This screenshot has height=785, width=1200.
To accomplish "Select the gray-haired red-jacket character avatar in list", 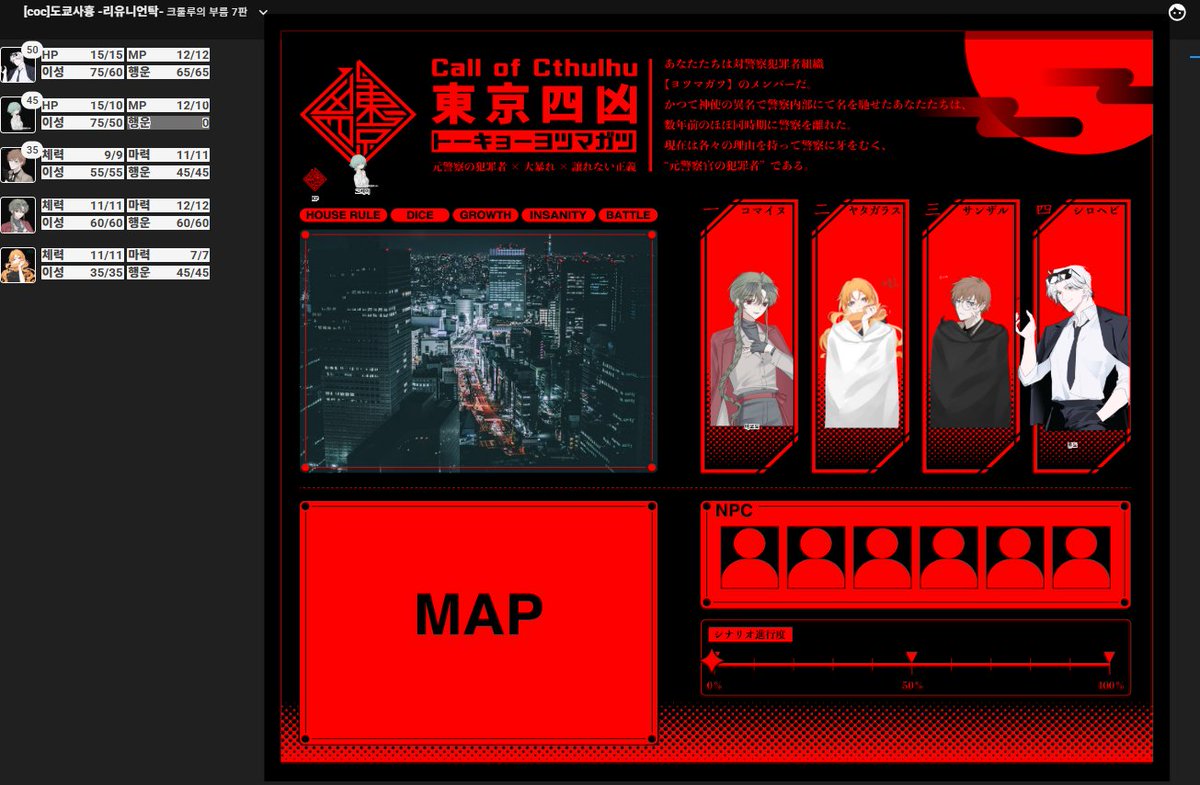I will click(x=17, y=215).
